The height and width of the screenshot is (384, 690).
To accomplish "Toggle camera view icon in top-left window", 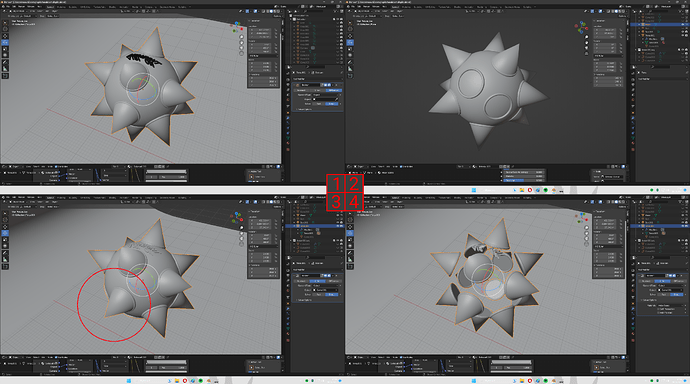I will click(x=242, y=48).
